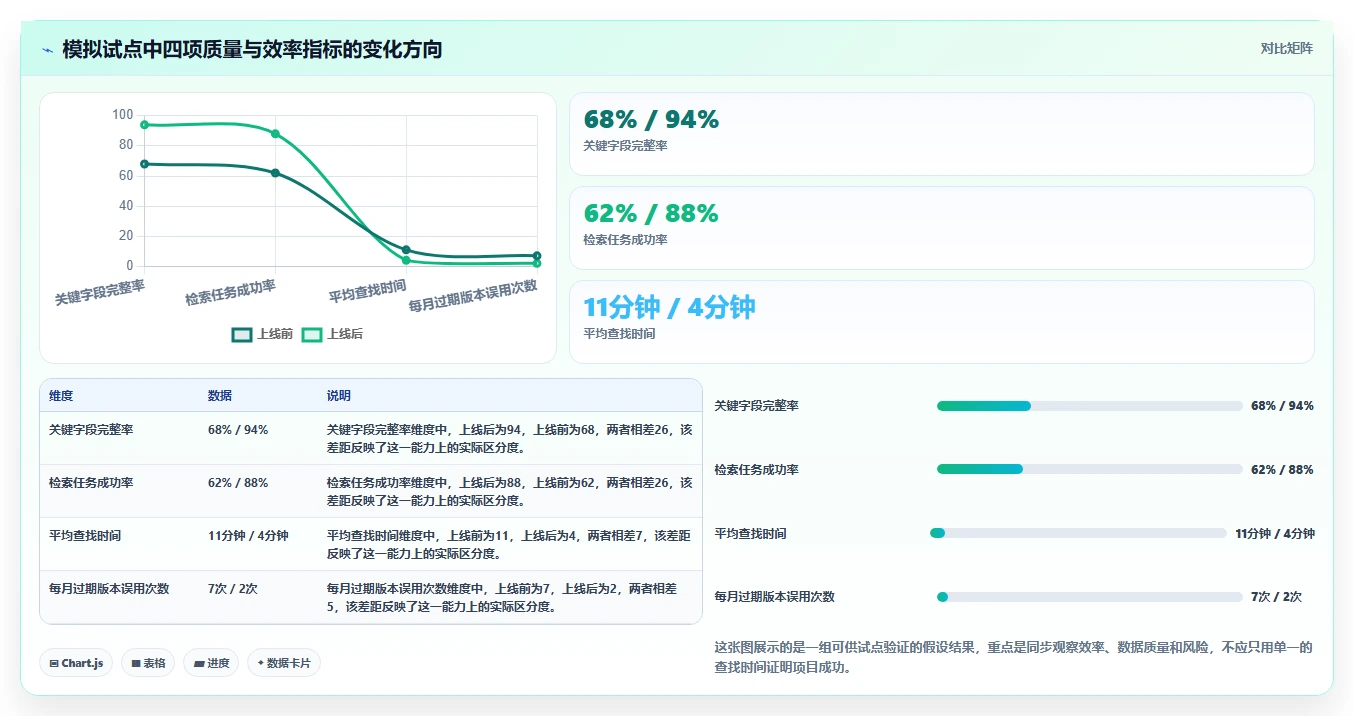Click the 68% / 94% table cell
The height and width of the screenshot is (716, 1354).
pyautogui.click(x=238, y=429)
